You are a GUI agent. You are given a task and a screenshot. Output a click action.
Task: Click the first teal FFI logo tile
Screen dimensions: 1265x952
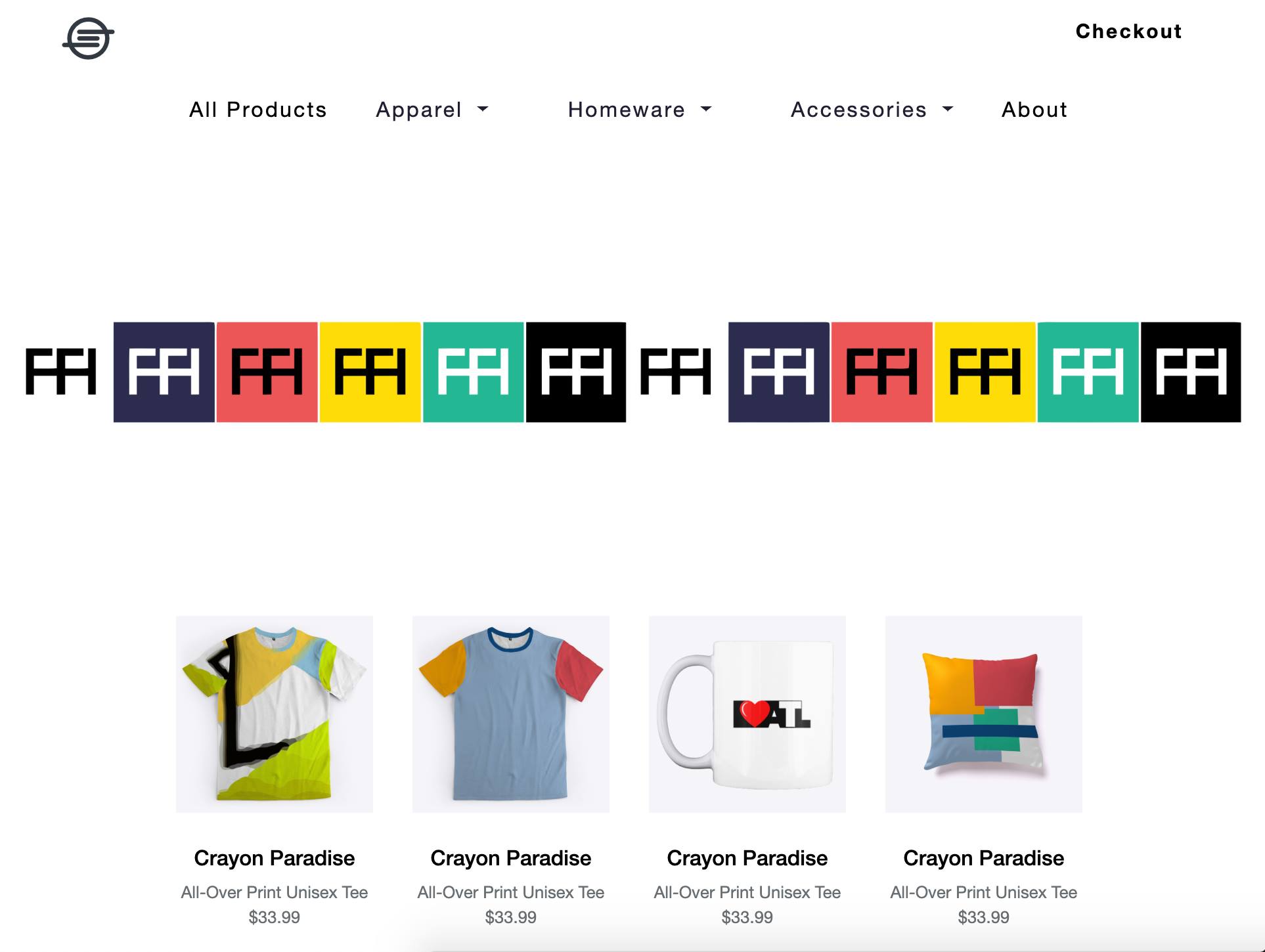pos(474,372)
